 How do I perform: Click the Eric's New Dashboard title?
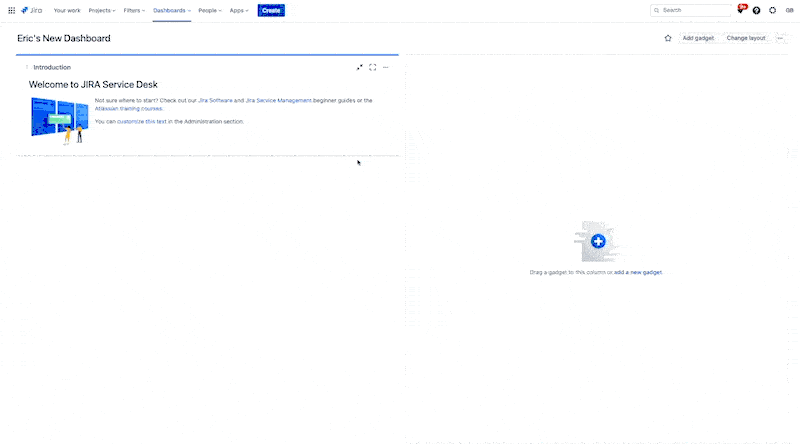(64, 38)
